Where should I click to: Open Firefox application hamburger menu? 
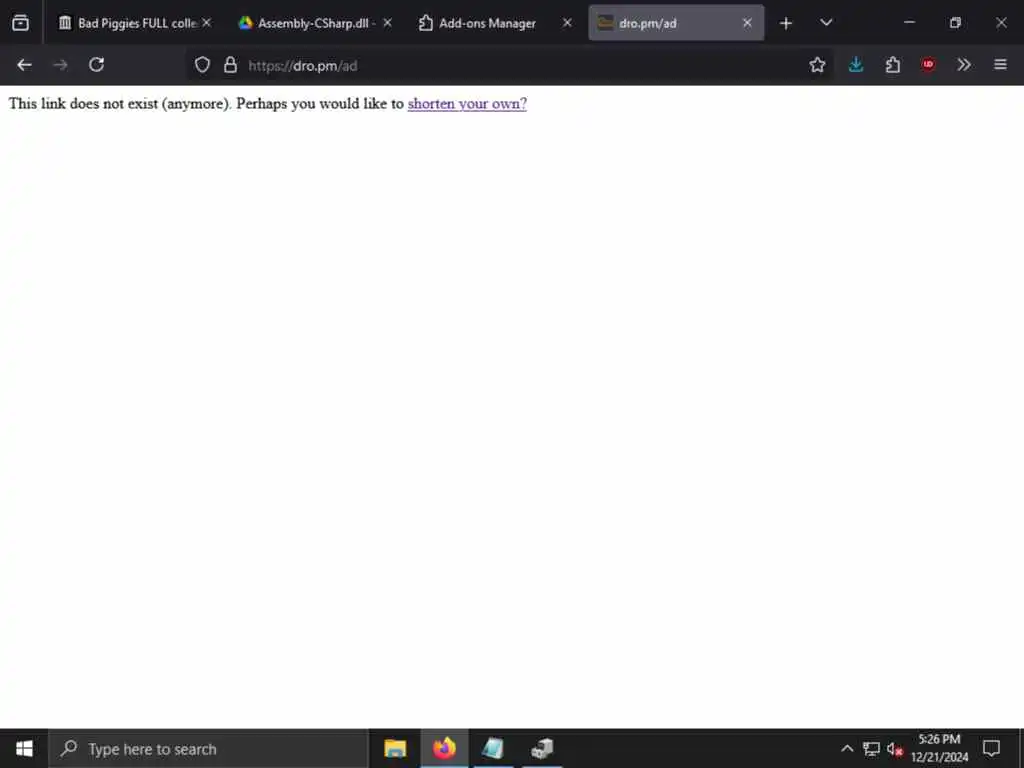1000,65
